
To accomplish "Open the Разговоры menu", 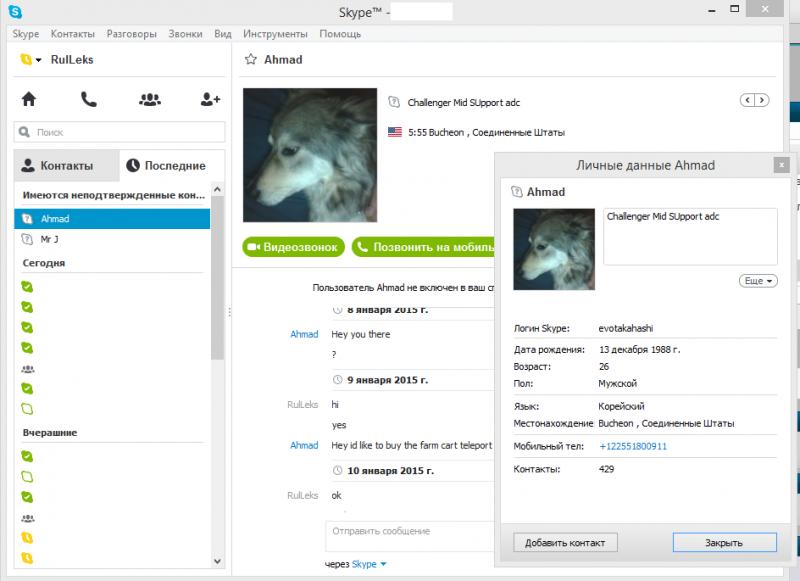I will [131, 34].
